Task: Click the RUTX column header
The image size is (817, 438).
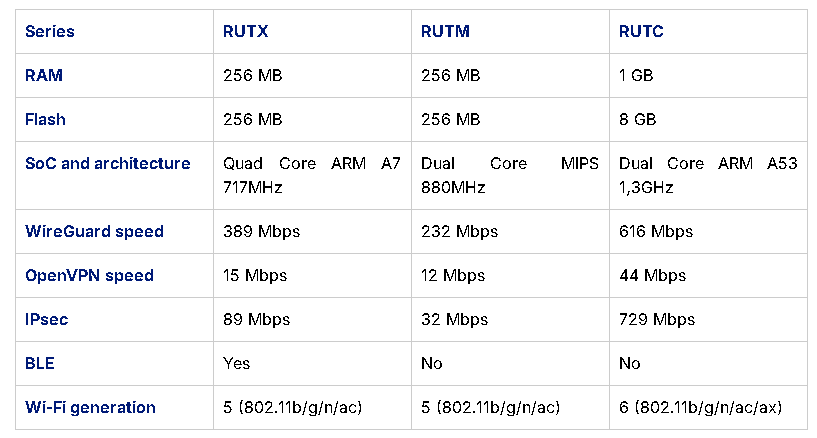Action: (245, 31)
